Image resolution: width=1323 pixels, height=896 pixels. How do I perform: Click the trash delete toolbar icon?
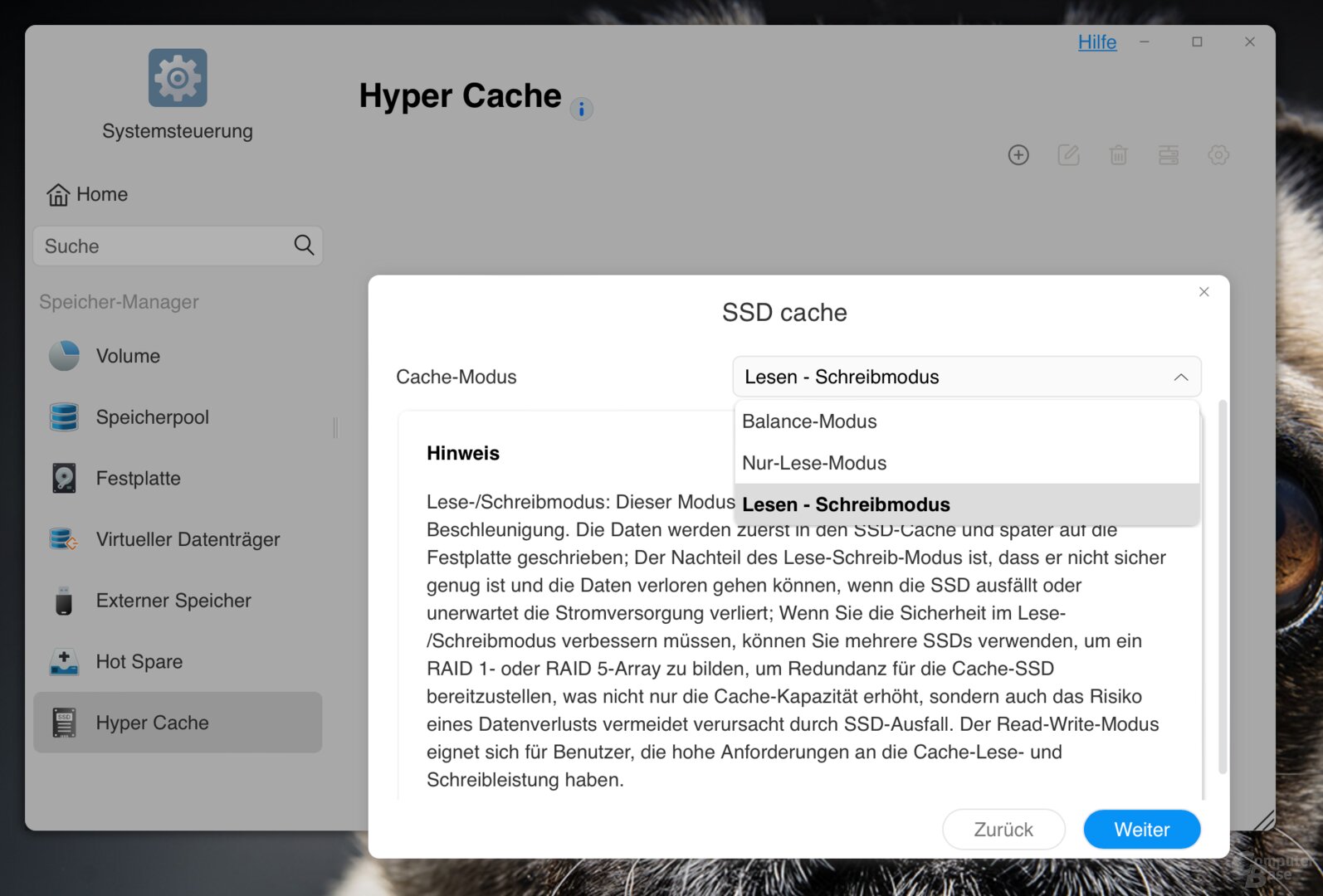(x=1118, y=155)
